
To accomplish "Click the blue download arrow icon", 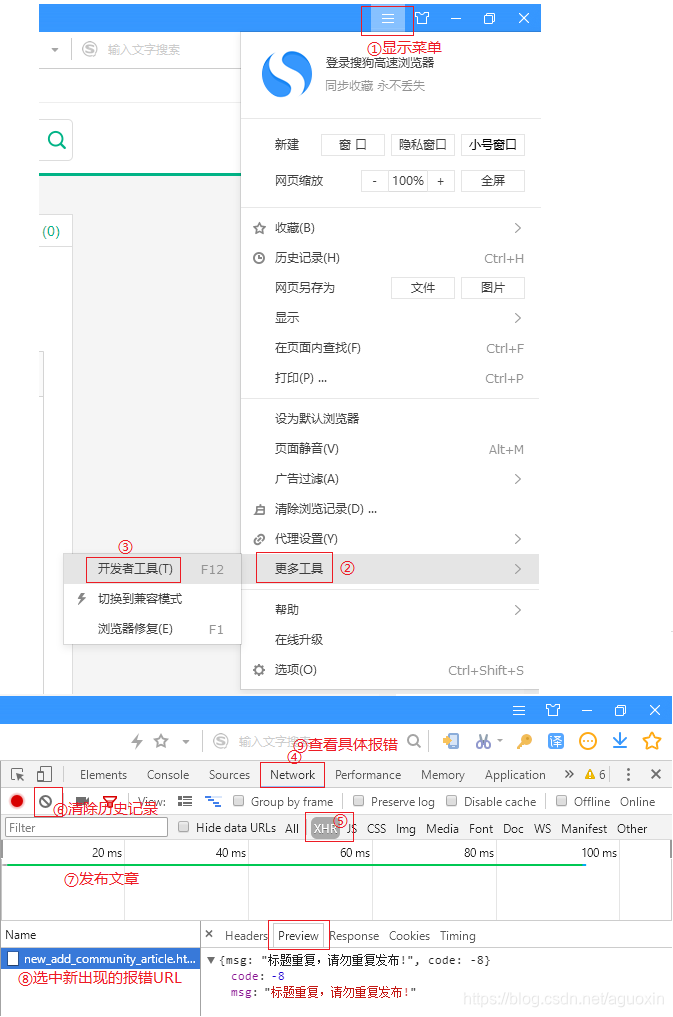I will click(x=620, y=741).
